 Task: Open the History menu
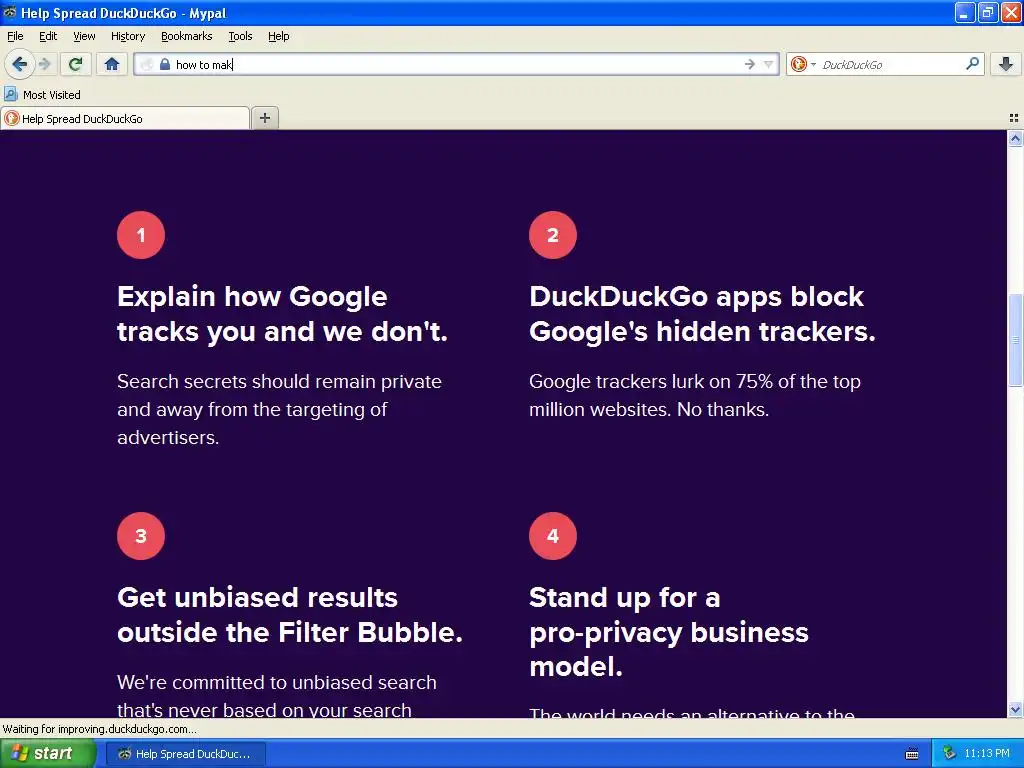click(127, 36)
